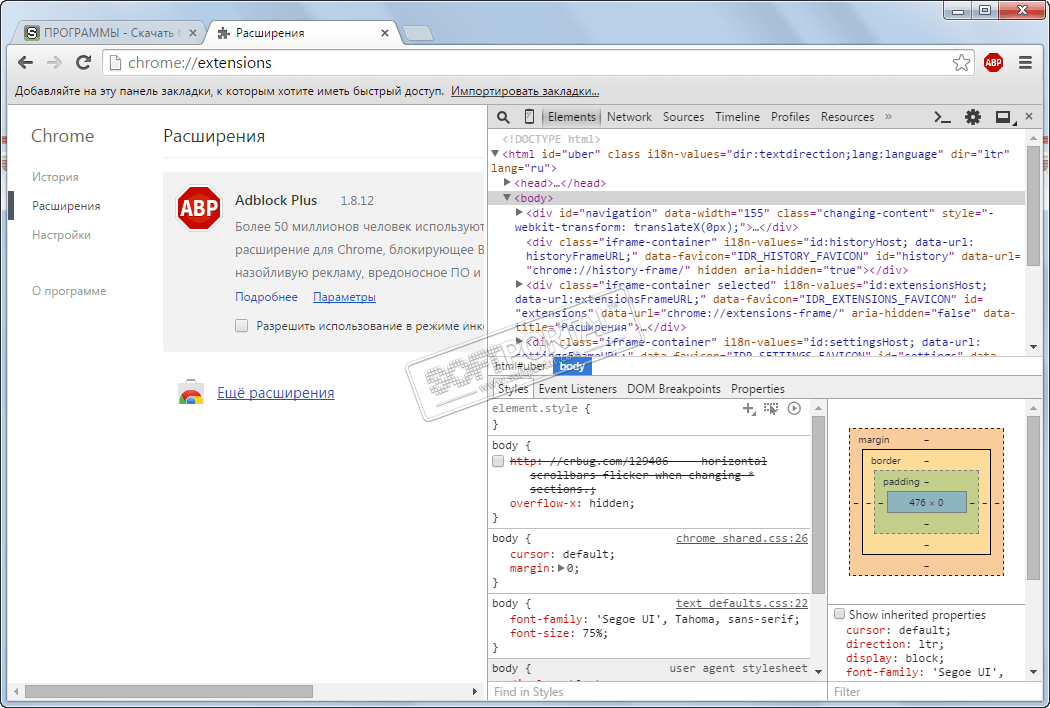The height and width of the screenshot is (708, 1050).
Task: Expand the margin shorthand property arrow
Action: coord(561,568)
